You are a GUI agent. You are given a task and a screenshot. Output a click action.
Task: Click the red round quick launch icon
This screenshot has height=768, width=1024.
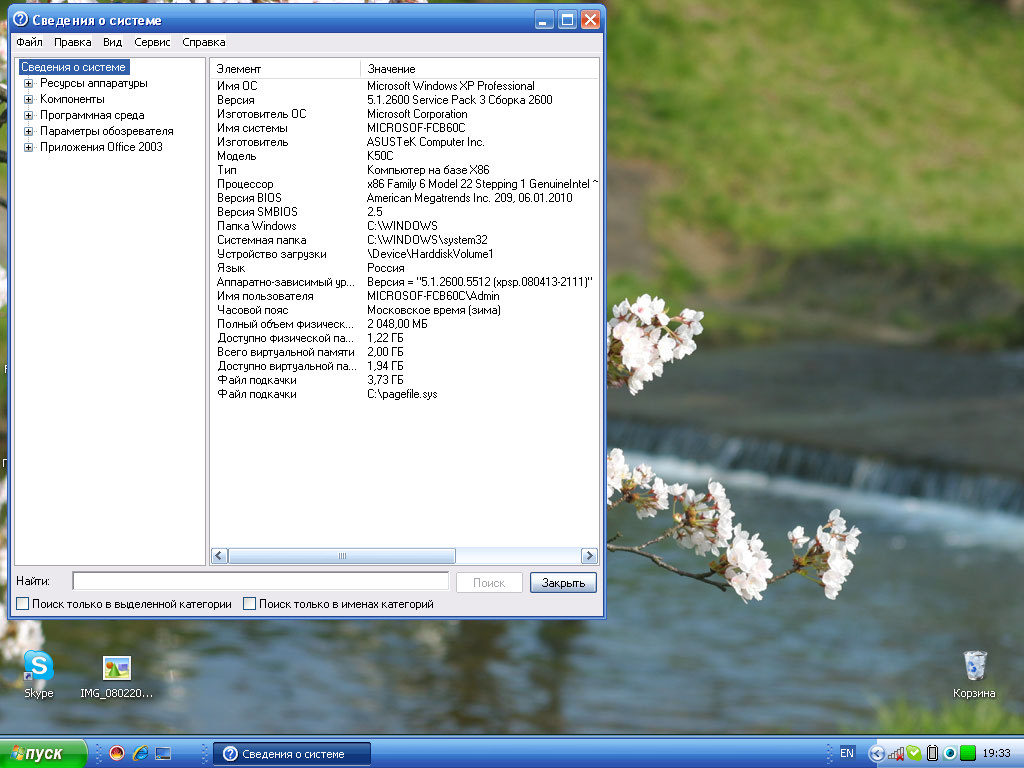pyautogui.click(x=117, y=753)
